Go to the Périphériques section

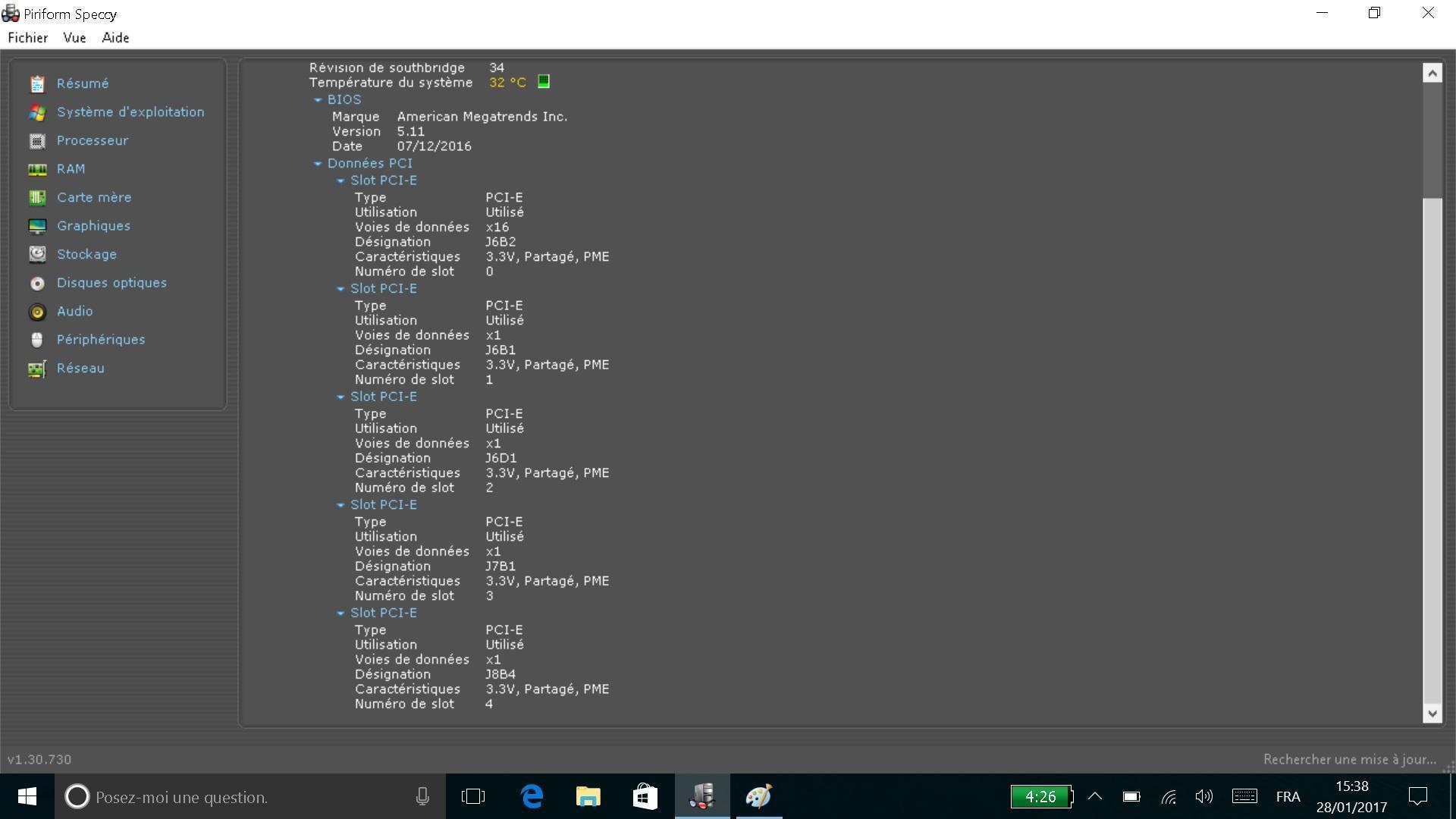point(101,340)
